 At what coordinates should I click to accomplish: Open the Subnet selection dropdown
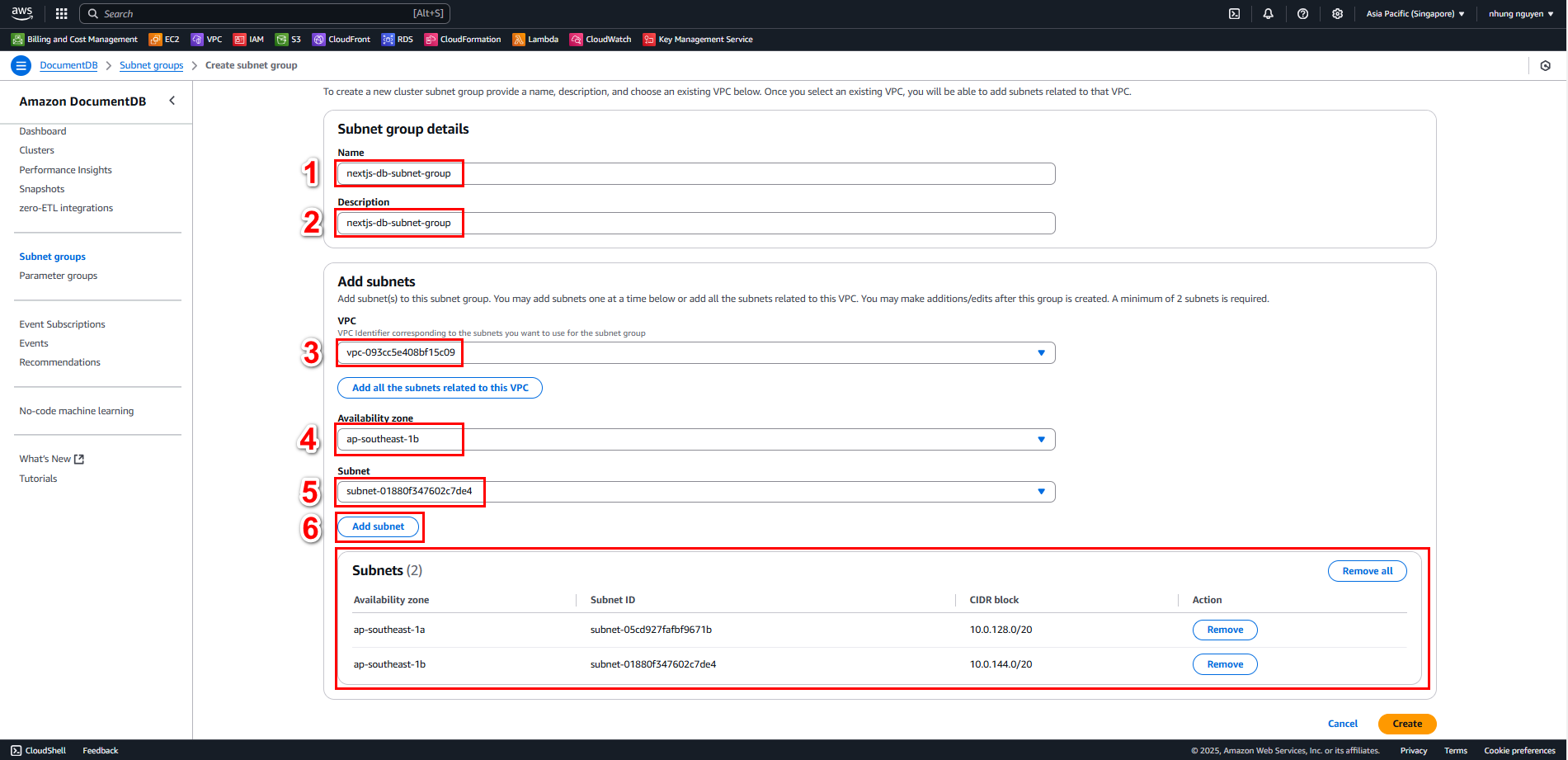[x=695, y=492]
